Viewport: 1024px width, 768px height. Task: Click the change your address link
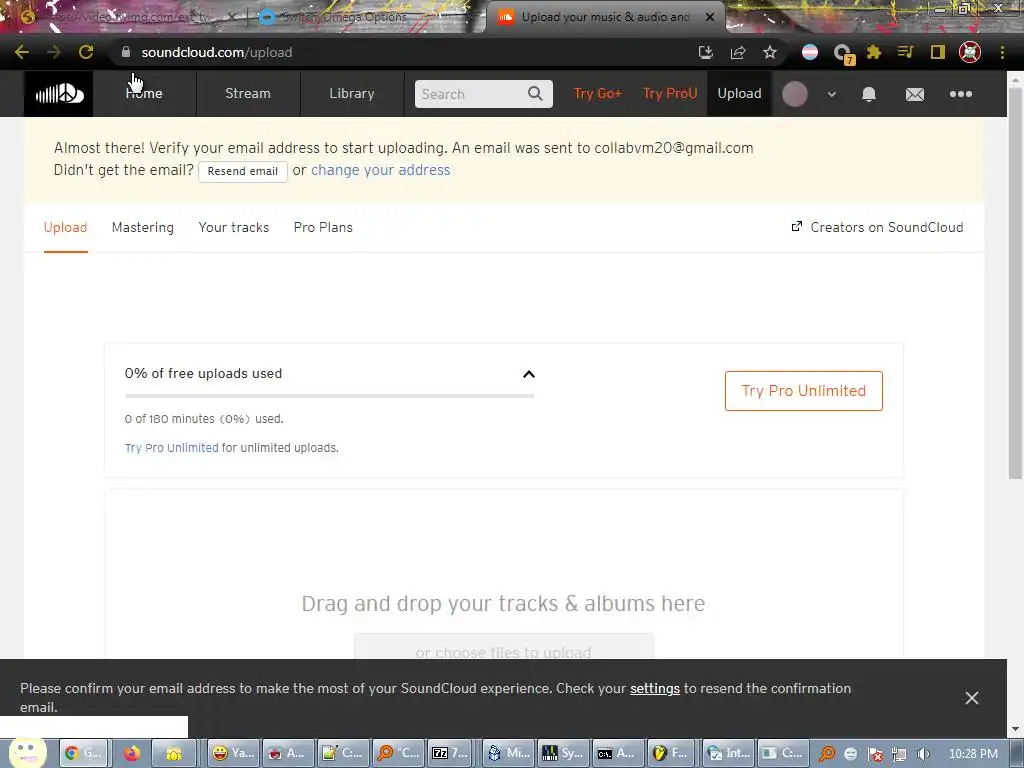pyautogui.click(x=381, y=170)
